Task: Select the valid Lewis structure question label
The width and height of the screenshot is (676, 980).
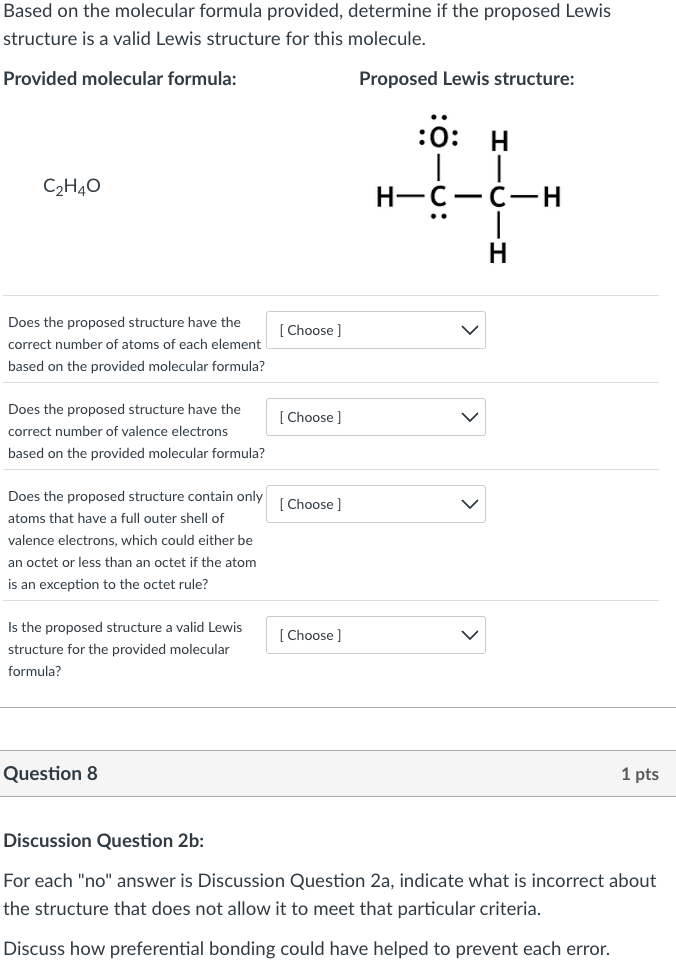Action: pyautogui.click(x=126, y=649)
